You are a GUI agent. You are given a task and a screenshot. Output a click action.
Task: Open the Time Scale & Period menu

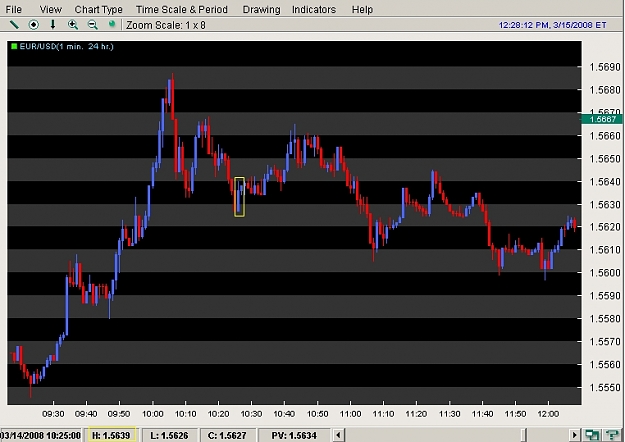(182, 9)
